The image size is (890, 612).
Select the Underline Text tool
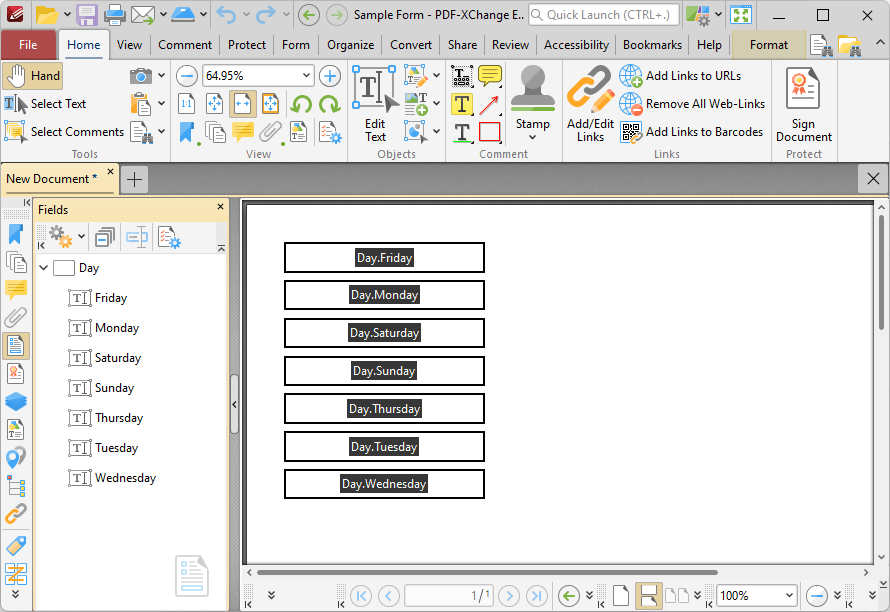[x=462, y=133]
